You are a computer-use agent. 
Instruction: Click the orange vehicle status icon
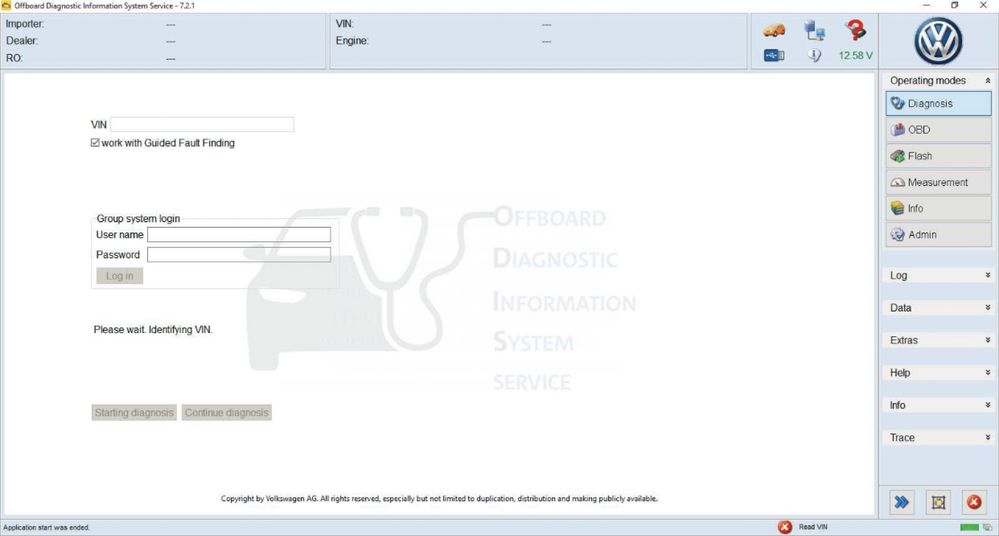774,31
